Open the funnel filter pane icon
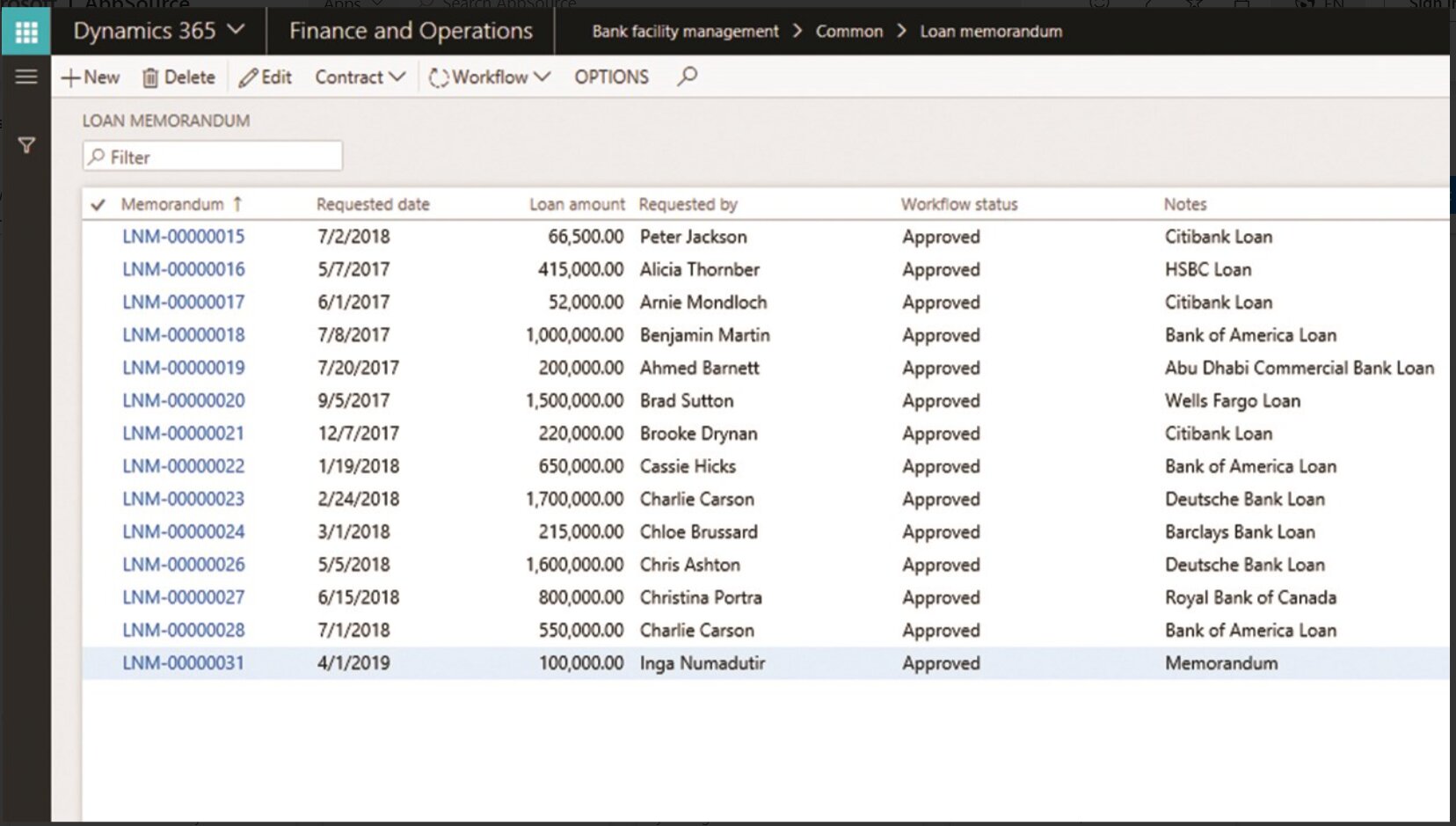Viewport: 1456px width, 826px height. [26, 145]
